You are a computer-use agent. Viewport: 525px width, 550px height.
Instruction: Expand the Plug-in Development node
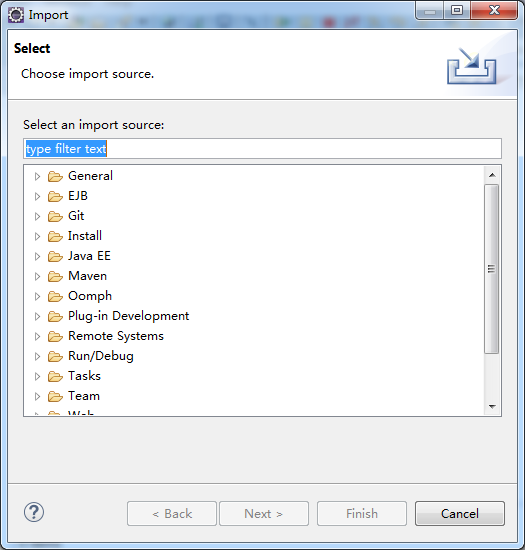37,316
